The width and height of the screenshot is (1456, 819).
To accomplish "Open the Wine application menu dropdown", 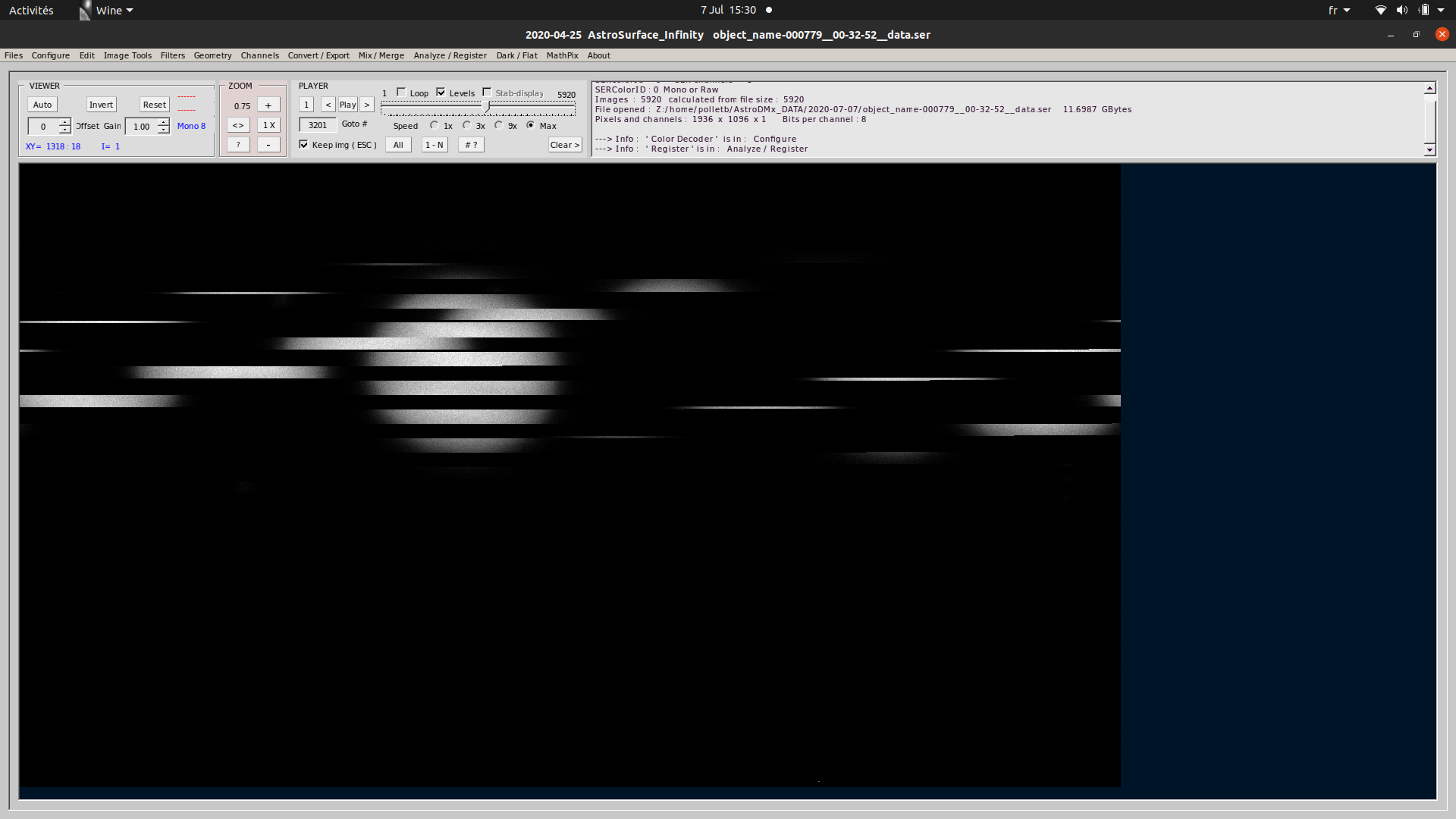I will click(x=114, y=11).
